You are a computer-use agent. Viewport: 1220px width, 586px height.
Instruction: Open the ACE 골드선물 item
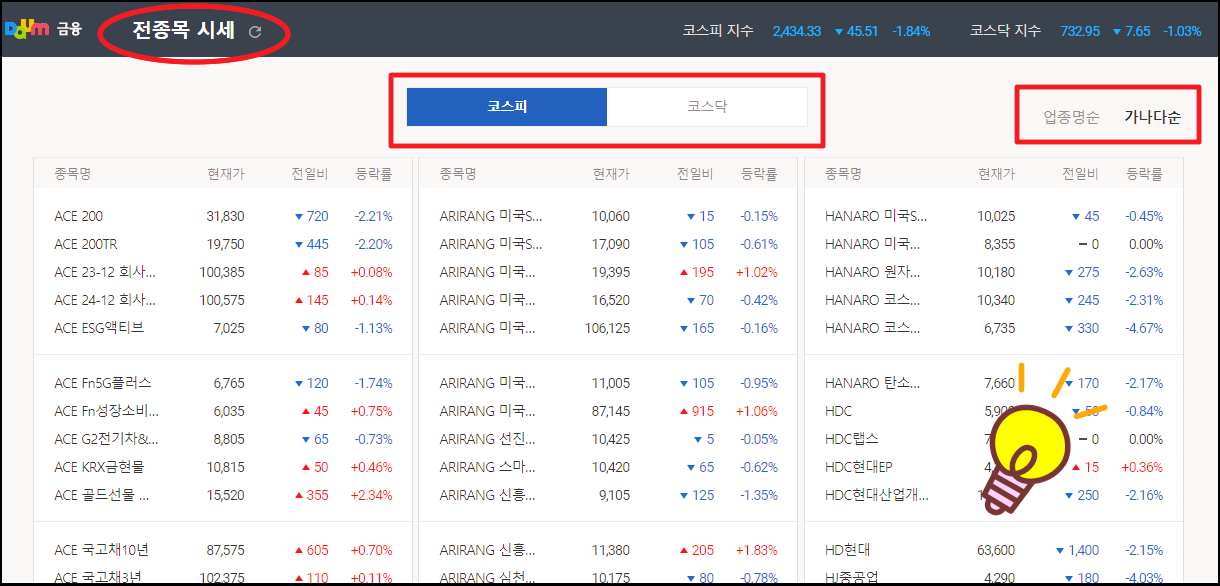[102, 495]
